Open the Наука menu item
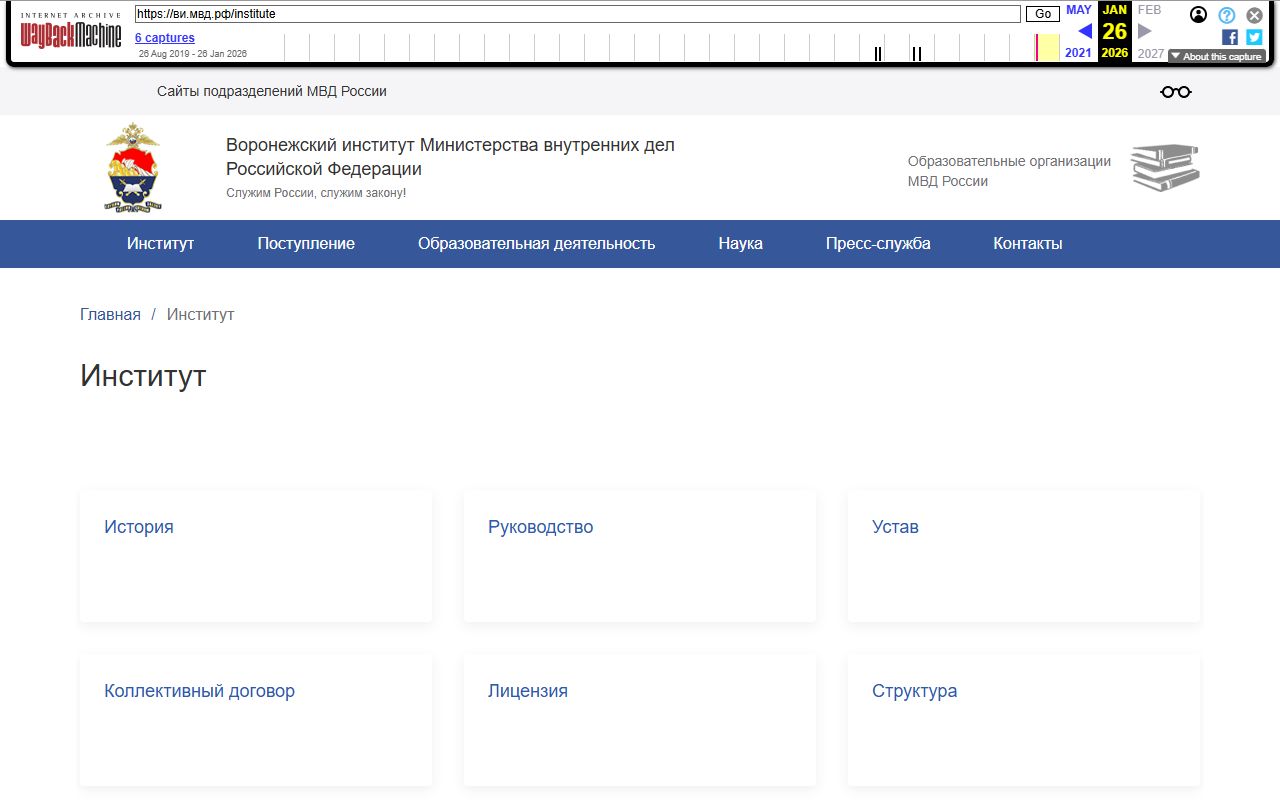Viewport: 1280px width, 800px height. point(740,244)
